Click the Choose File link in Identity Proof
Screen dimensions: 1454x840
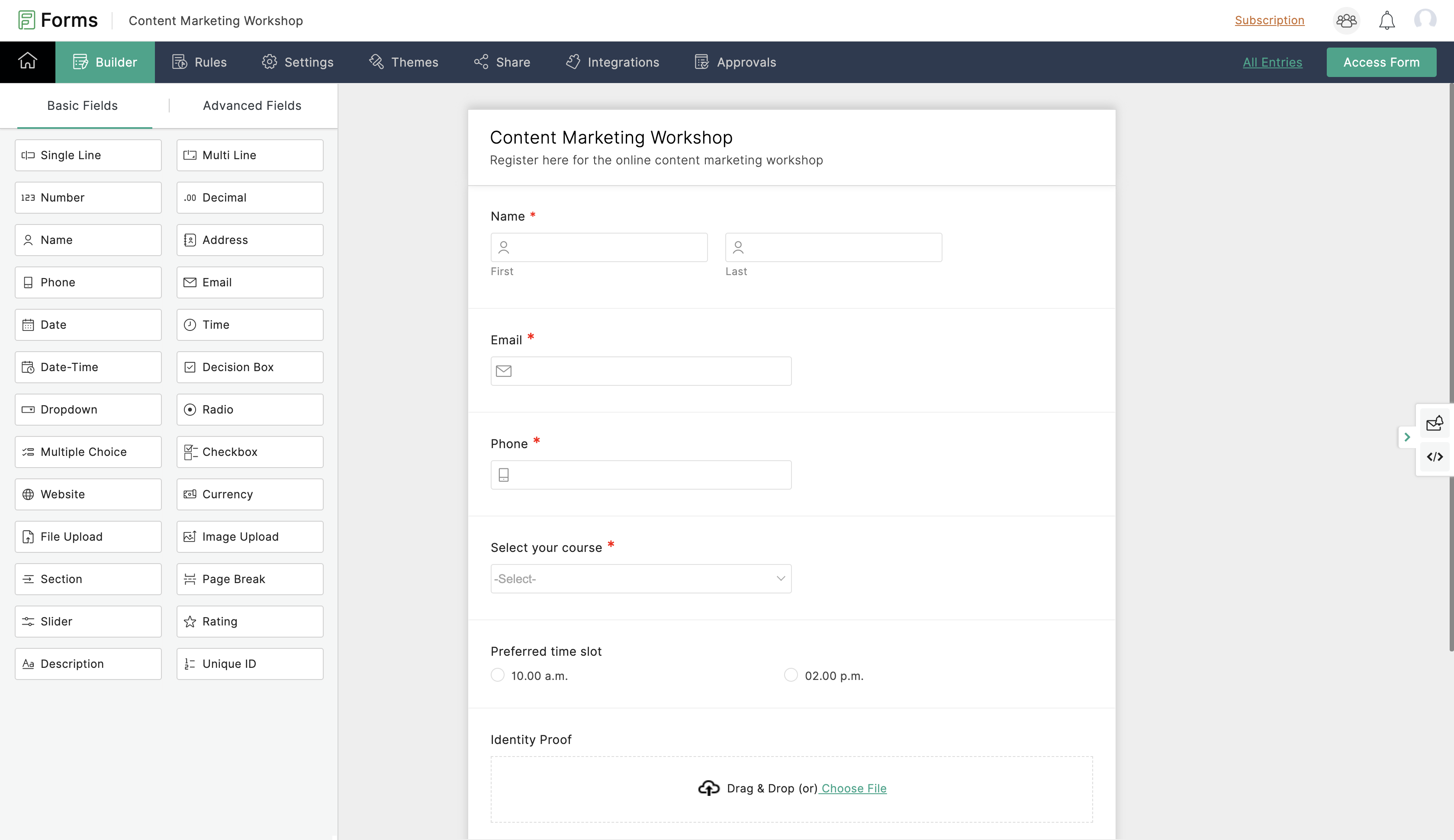pos(854,788)
